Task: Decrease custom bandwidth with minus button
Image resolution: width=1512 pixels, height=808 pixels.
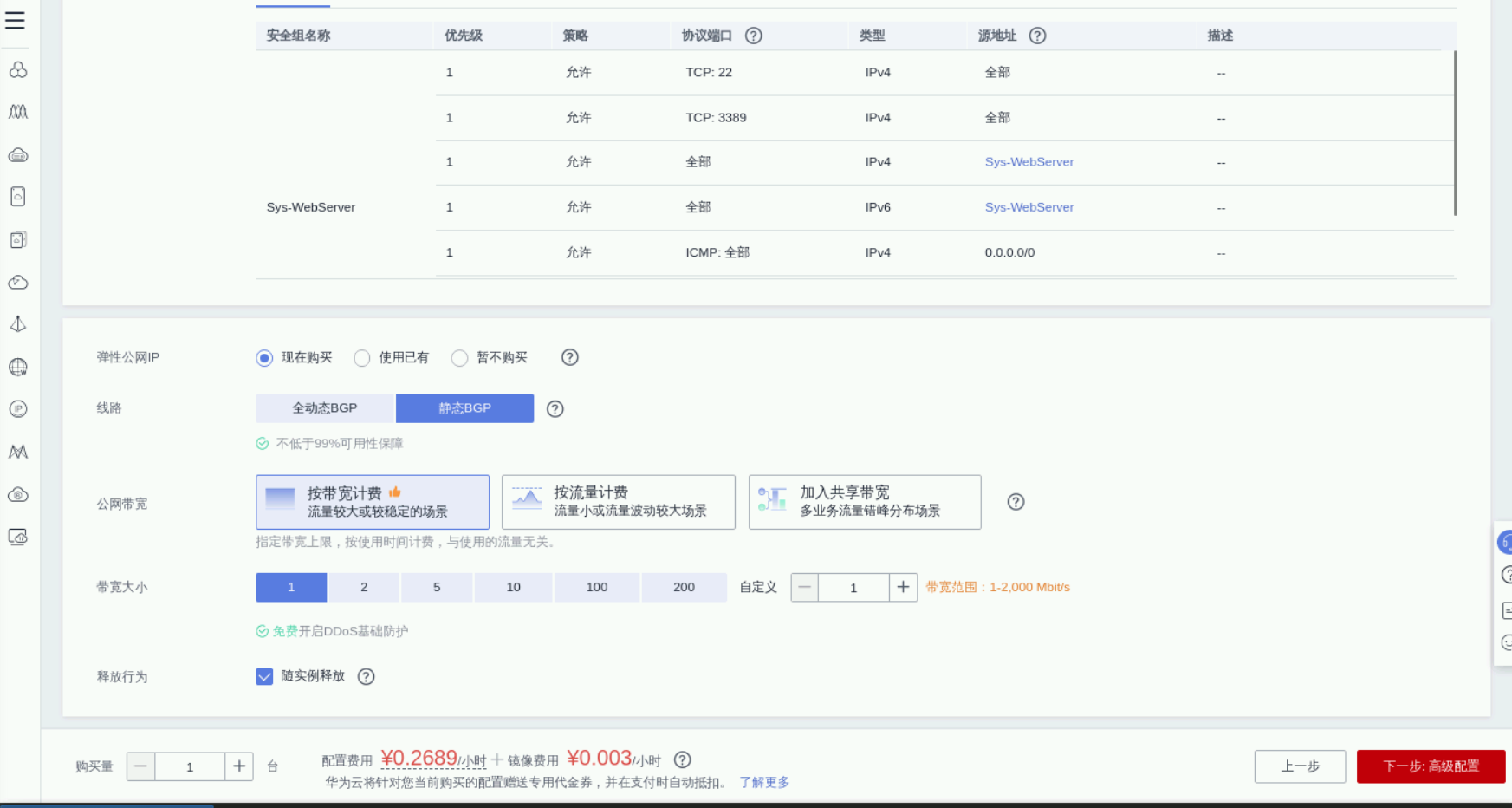Action: [x=804, y=587]
